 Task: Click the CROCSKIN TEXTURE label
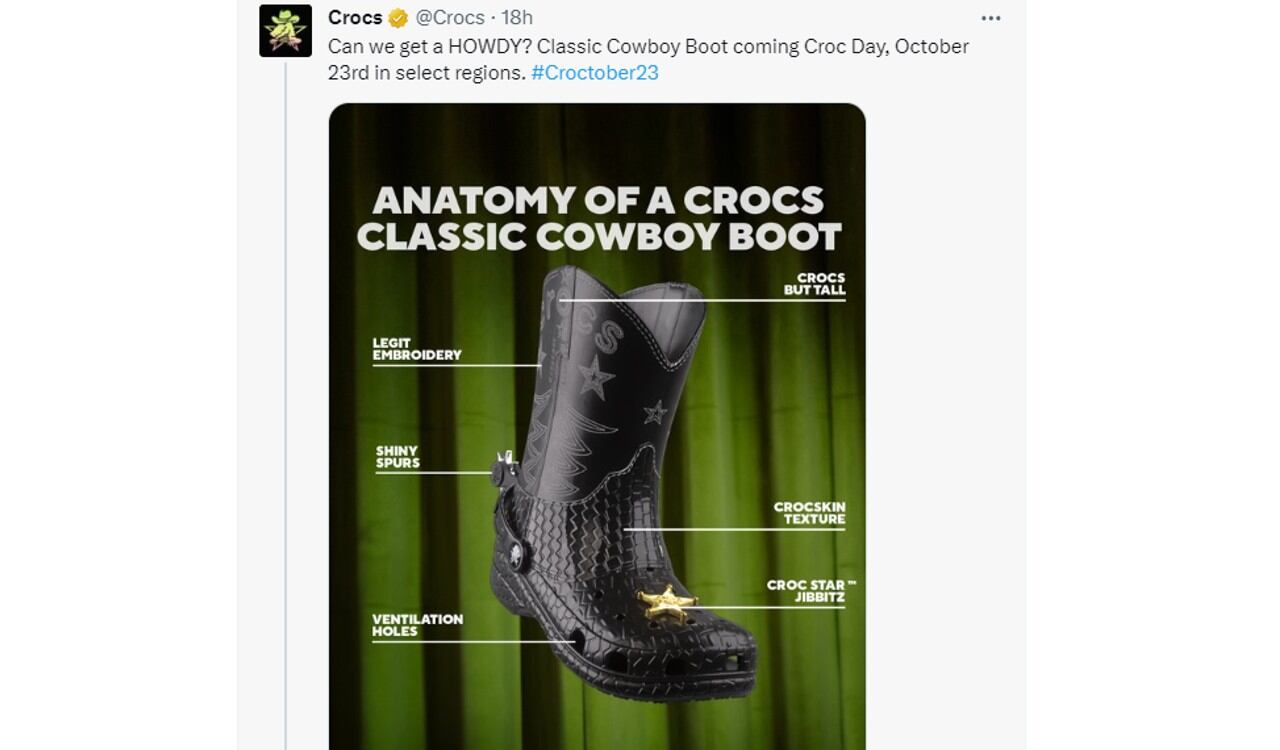[x=808, y=513]
